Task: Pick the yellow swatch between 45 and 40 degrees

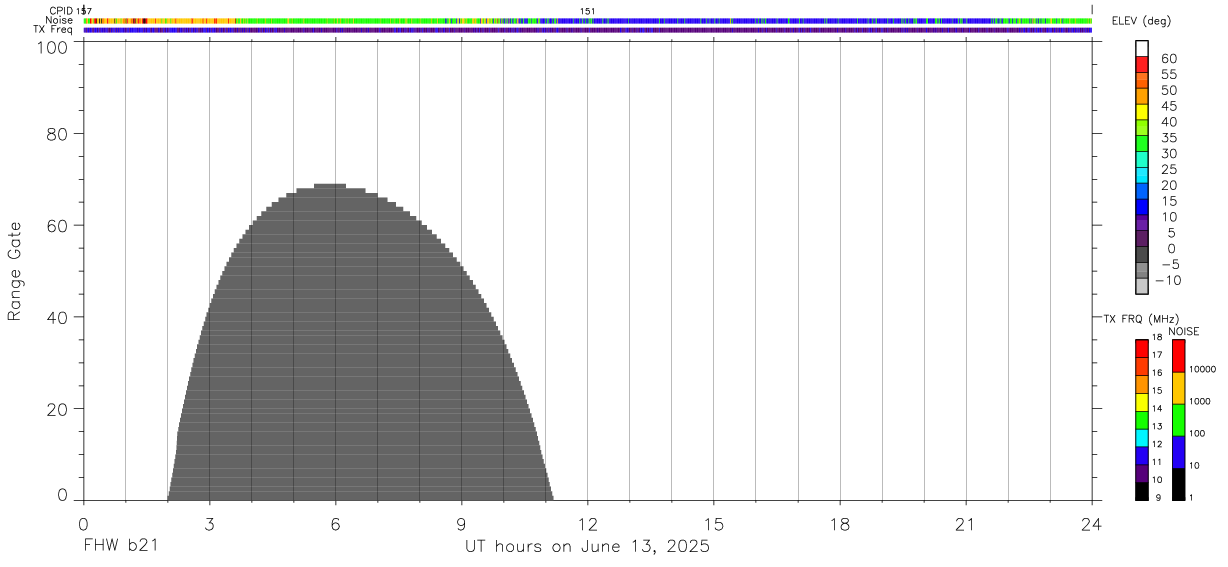Action: (1142, 112)
